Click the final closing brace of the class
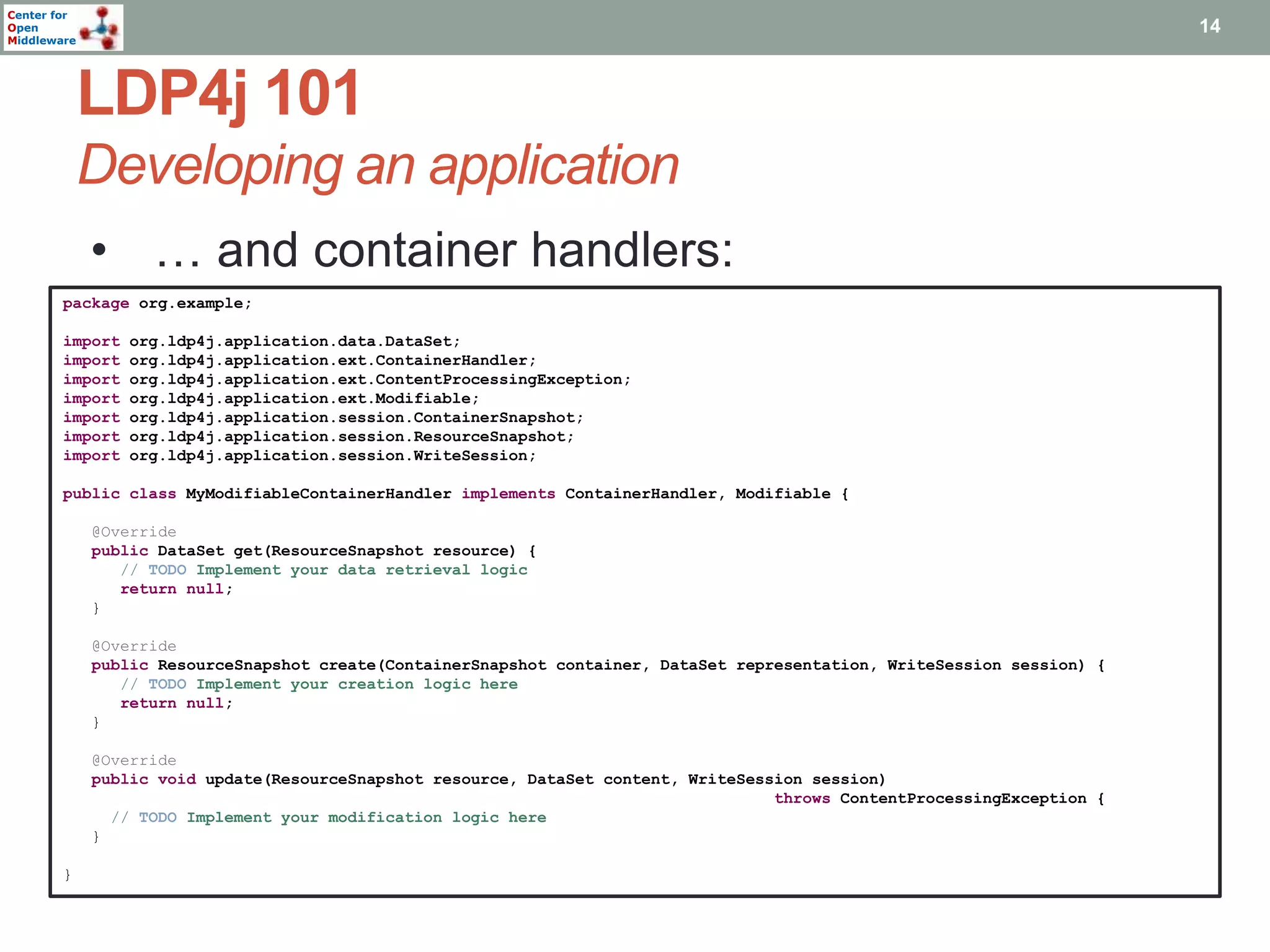Screen dimensions: 1270x952 (x=68, y=875)
